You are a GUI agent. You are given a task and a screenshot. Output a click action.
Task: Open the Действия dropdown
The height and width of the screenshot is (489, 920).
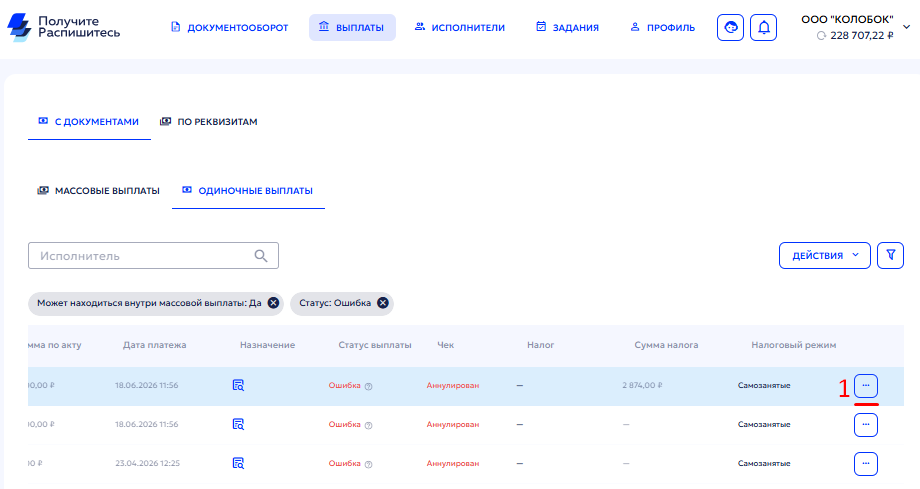(x=824, y=255)
